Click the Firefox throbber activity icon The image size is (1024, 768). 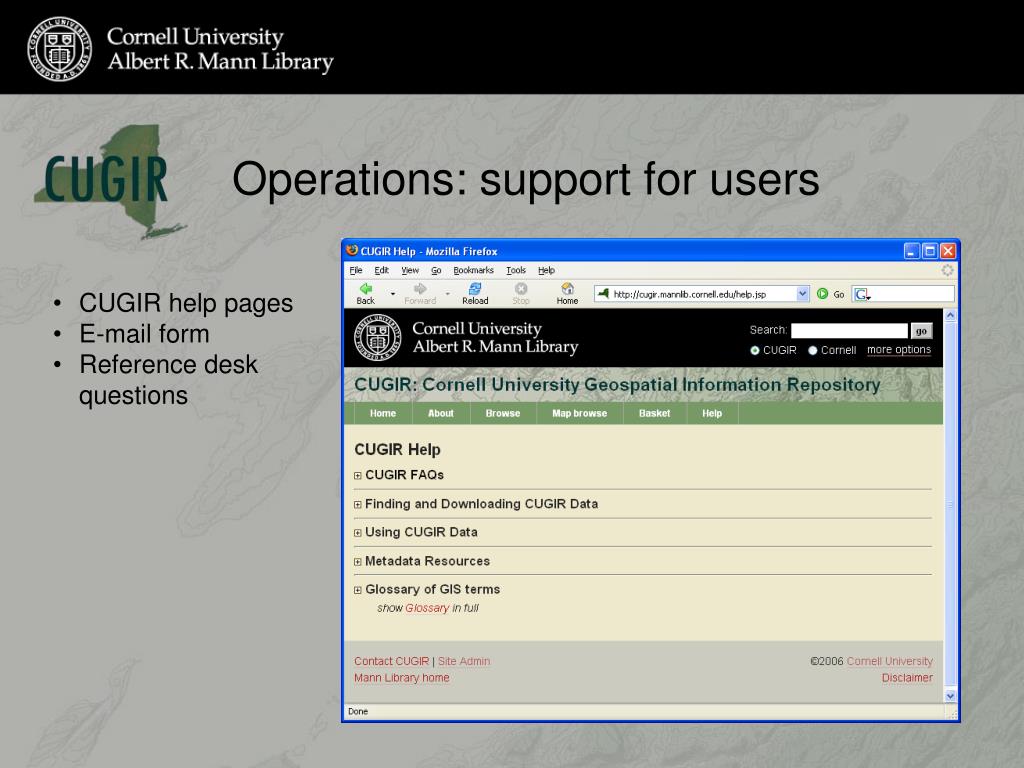click(x=947, y=270)
